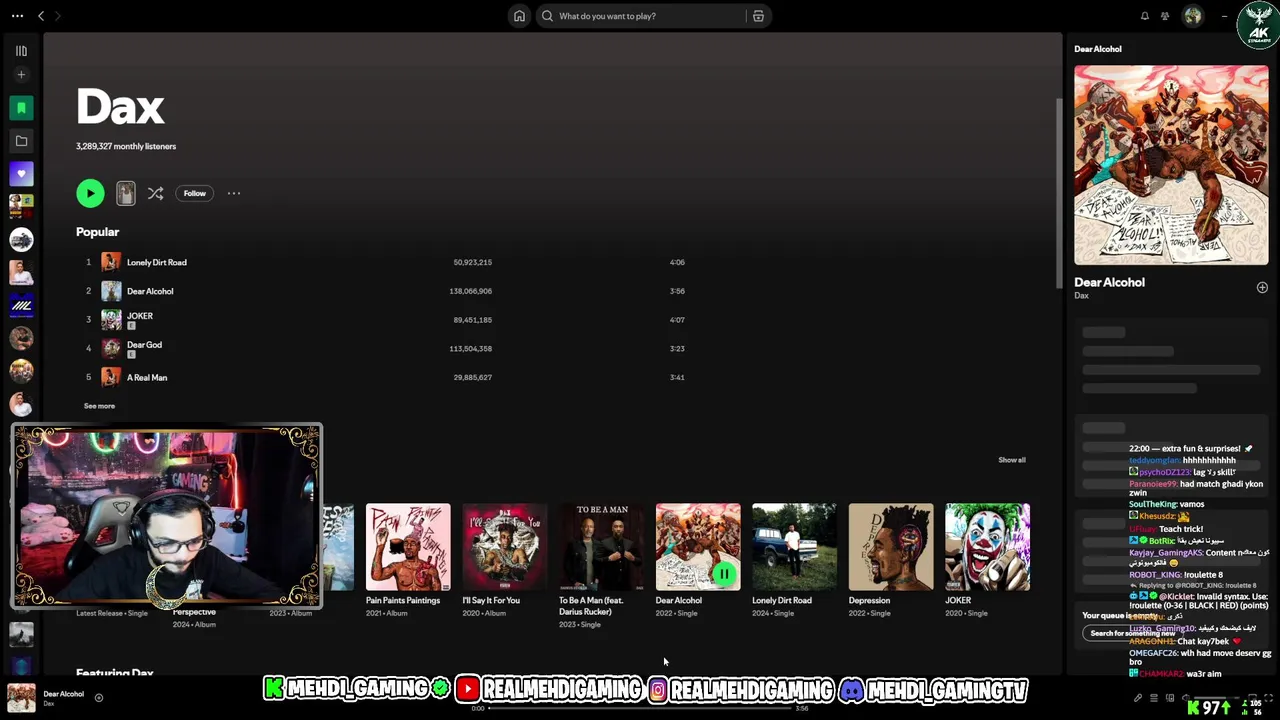Open 50,923,215 play count of Lonely Dirt Road
The height and width of the screenshot is (720, 1280).
(472, 262)
